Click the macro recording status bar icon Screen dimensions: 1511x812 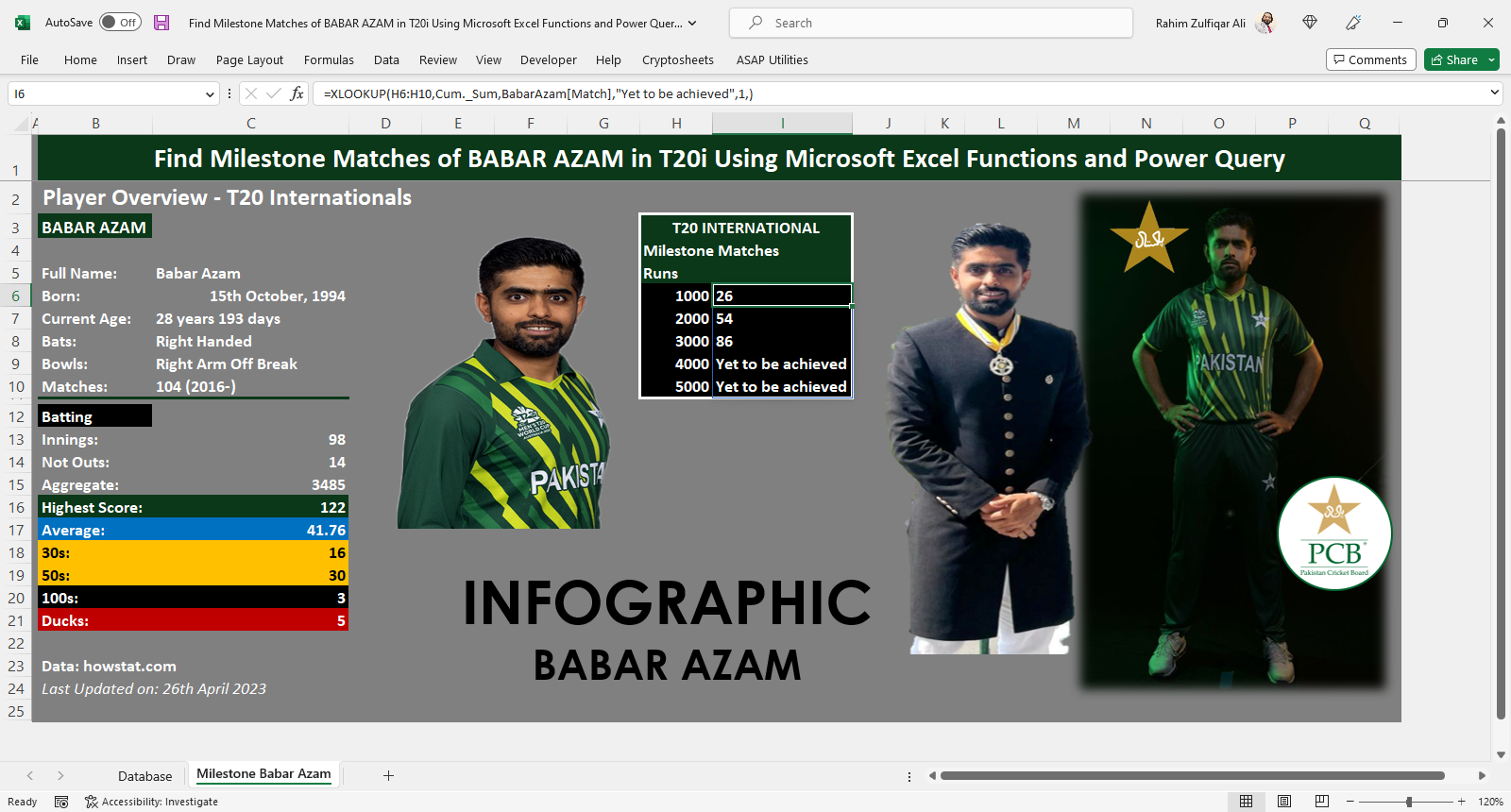pos(61,802)
